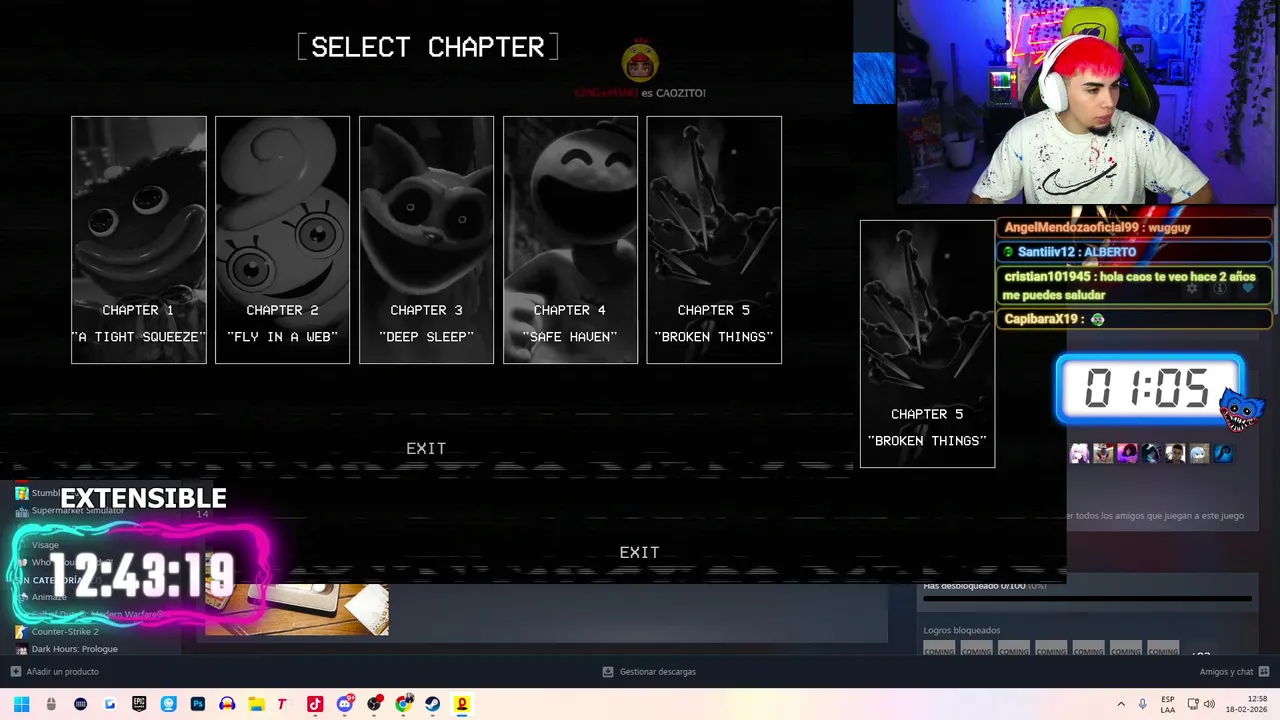Open Amigos y chat in Steam
The height and width of the screenshot is (720, 1280).
tap(1226, 672)
